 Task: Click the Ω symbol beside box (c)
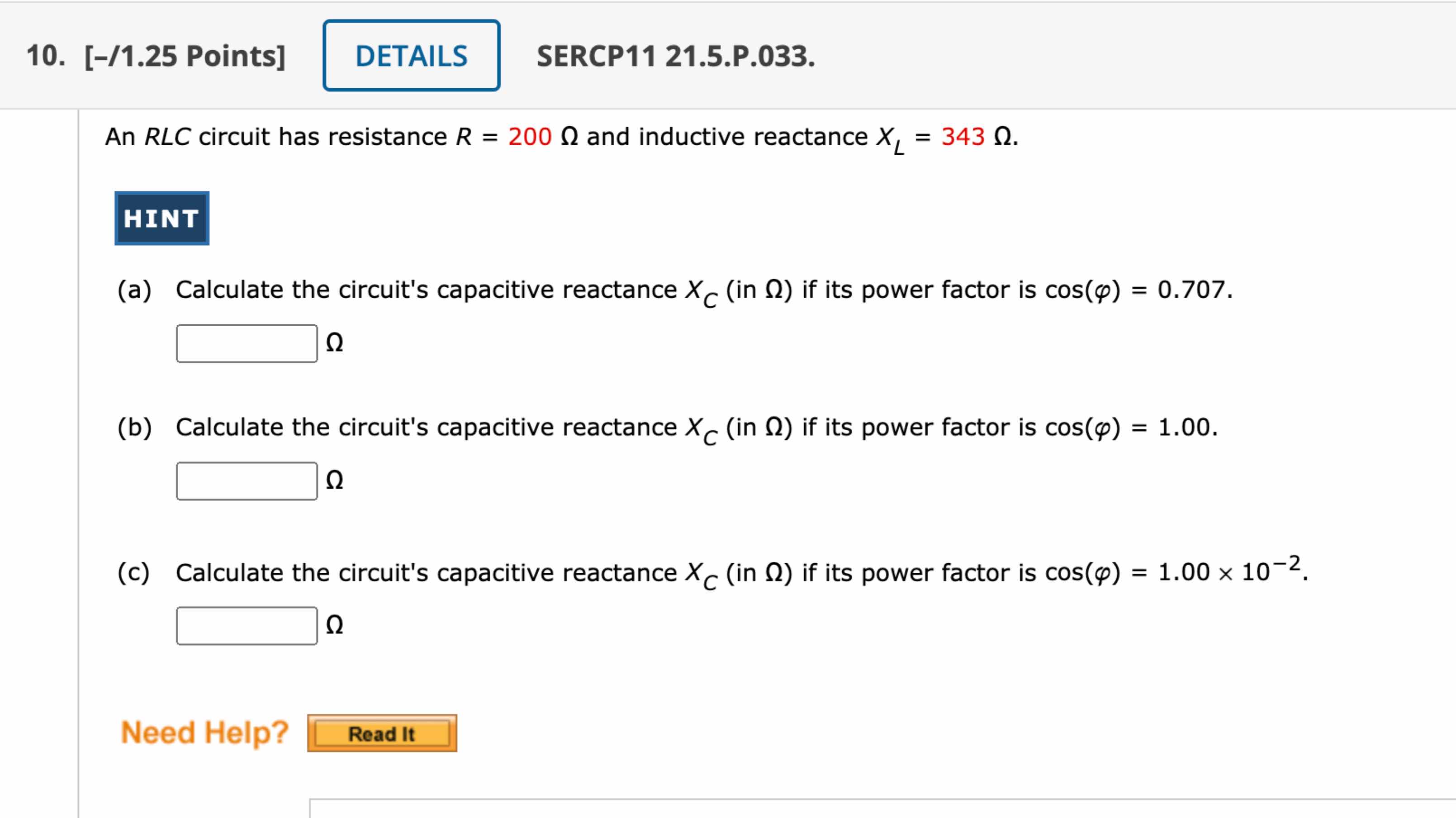(x=335, y=625)
